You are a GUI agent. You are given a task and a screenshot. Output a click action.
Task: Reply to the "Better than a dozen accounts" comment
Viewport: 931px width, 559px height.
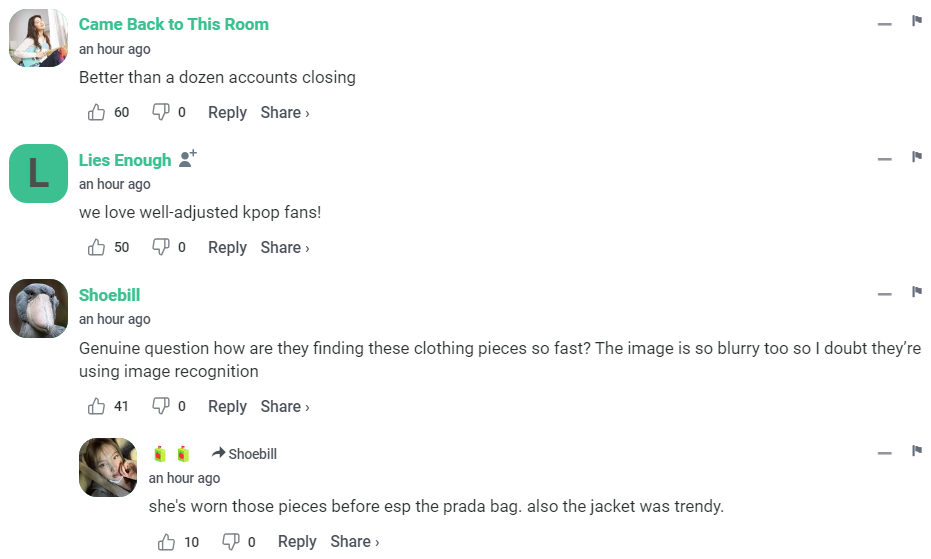[227, 113]
